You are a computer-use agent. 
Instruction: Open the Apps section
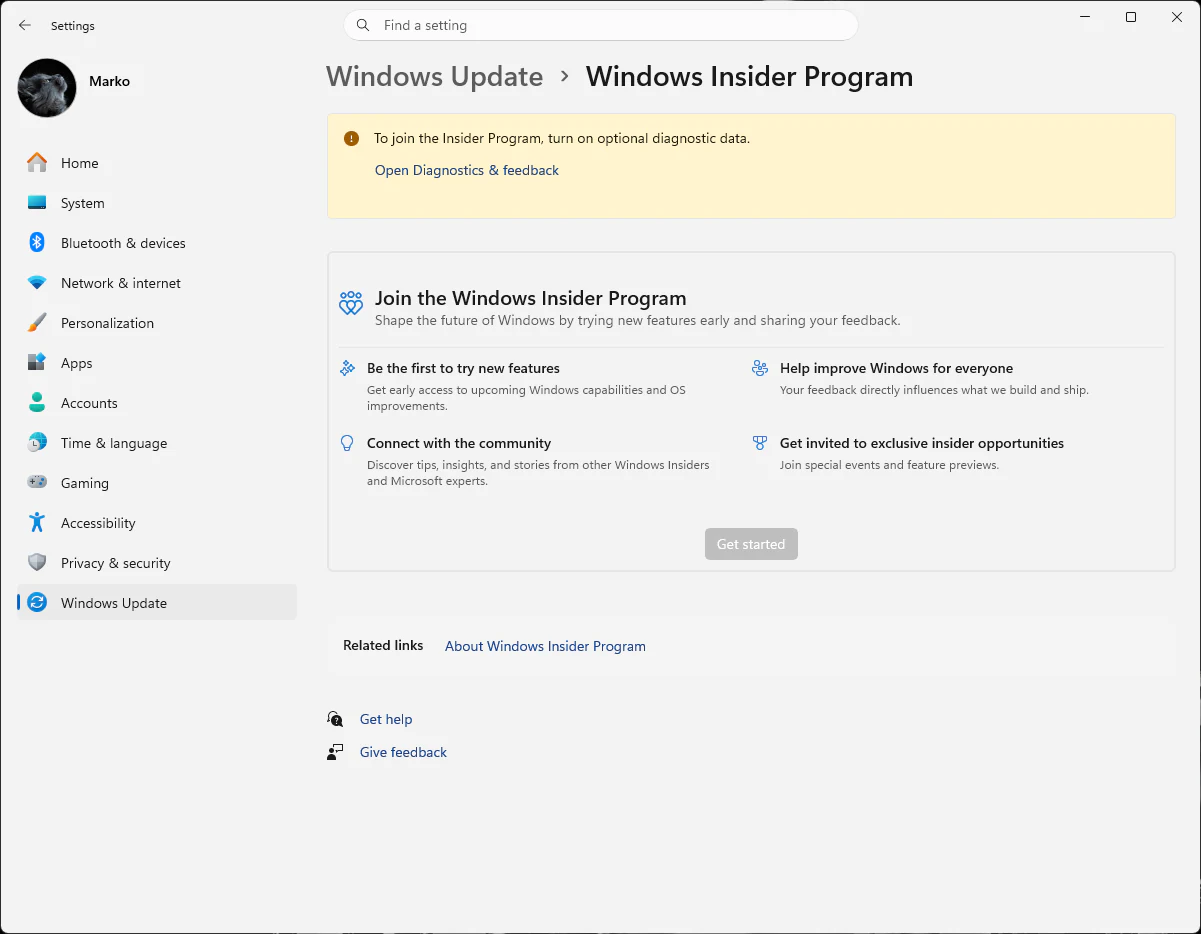[x=157, y=362]
